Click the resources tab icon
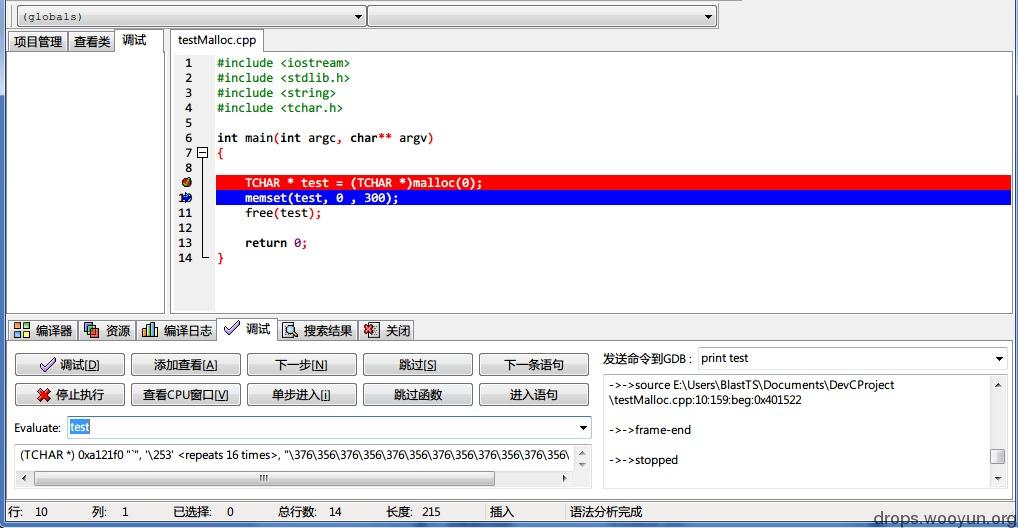The width and height of the screenshot is (1018, 528). 92,330
